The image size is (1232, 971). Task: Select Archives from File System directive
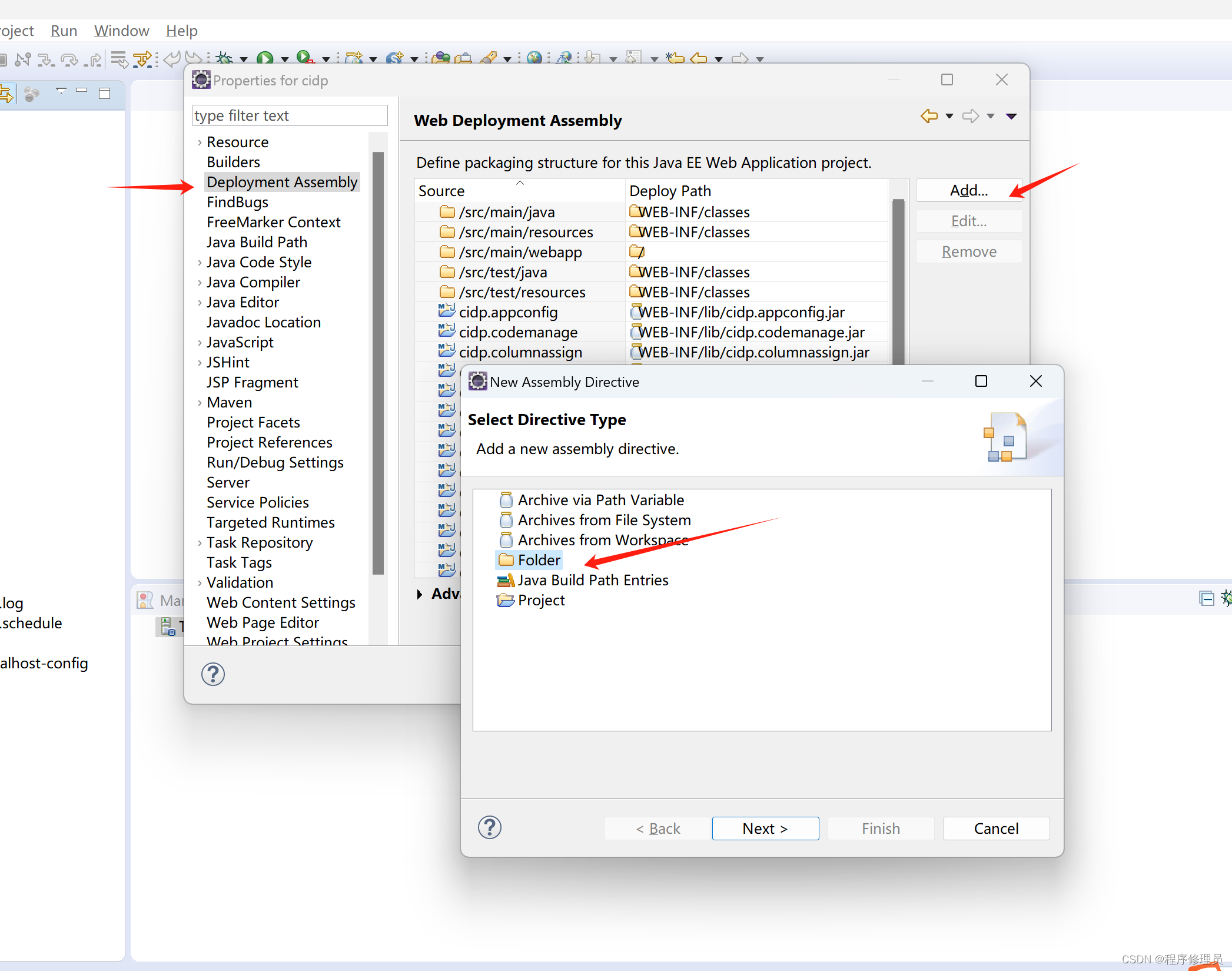595,520
